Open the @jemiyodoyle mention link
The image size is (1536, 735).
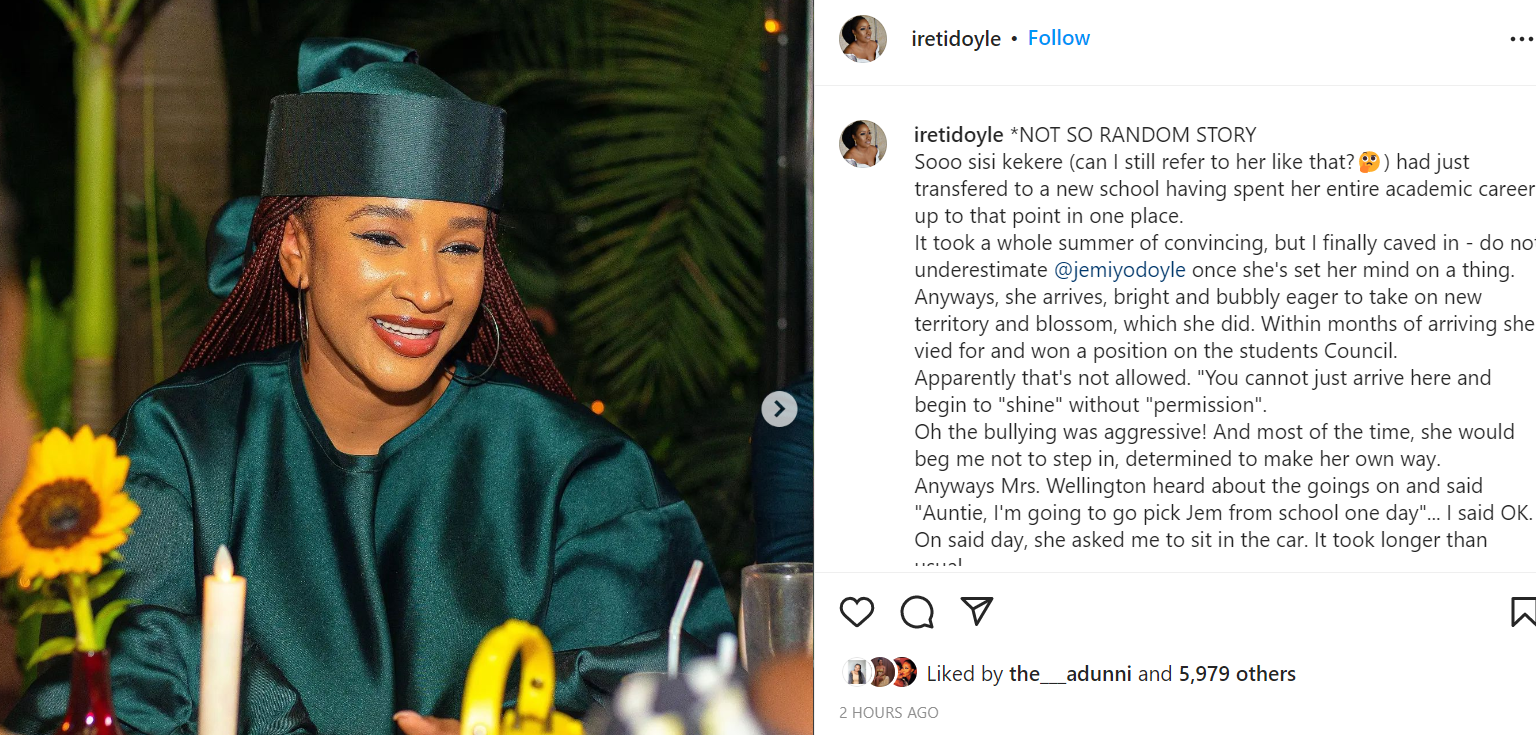click(1120, 270)
